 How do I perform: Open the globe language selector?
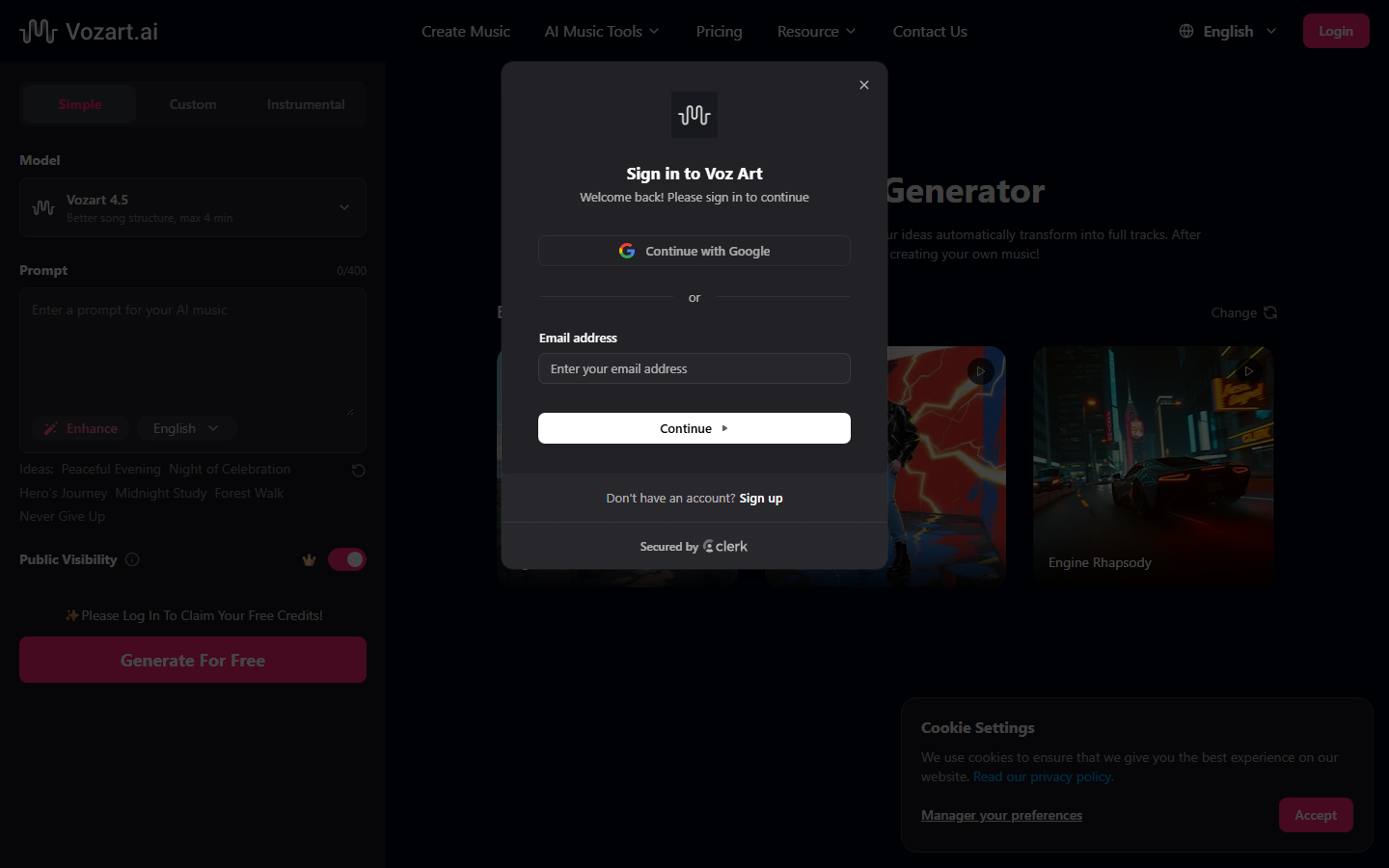coord(1185,30)
